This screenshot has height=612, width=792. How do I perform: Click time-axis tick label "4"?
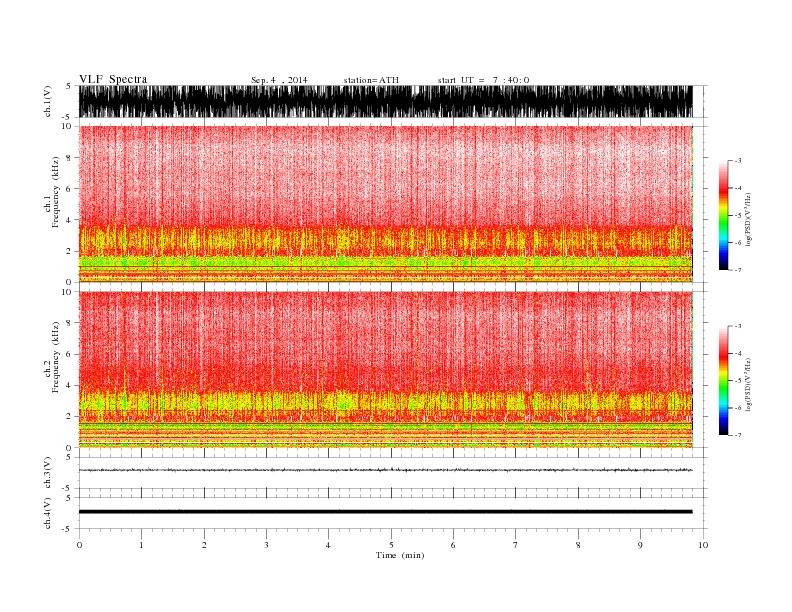click(x=328, y=545)
